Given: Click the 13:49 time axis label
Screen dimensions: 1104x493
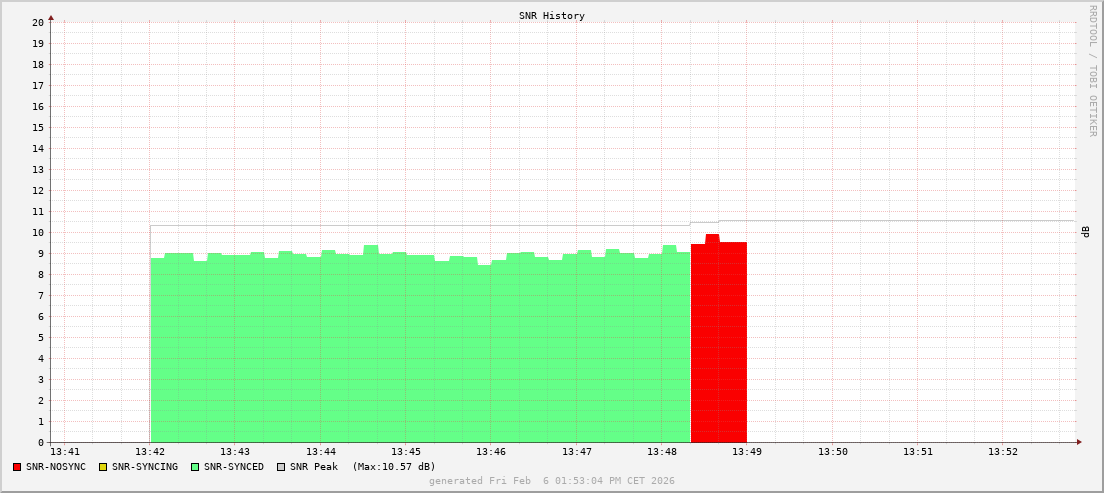Looking at the screenshot, I should tap(747, 452).
